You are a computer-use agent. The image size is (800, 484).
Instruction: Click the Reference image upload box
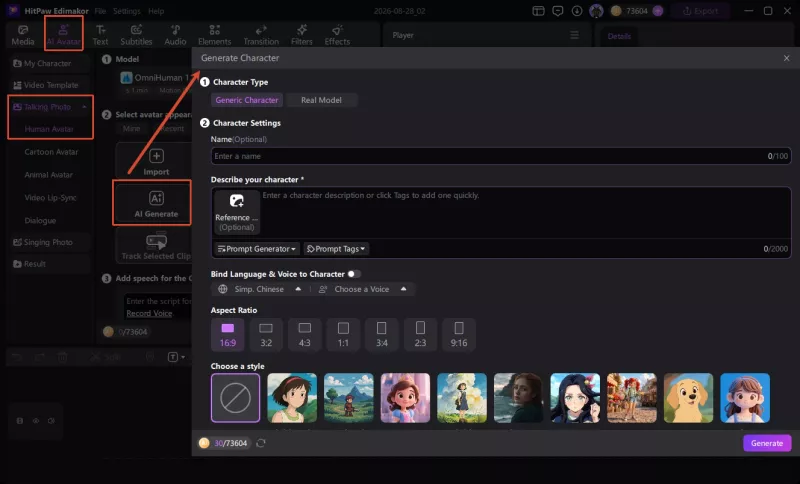pos(236,212)
